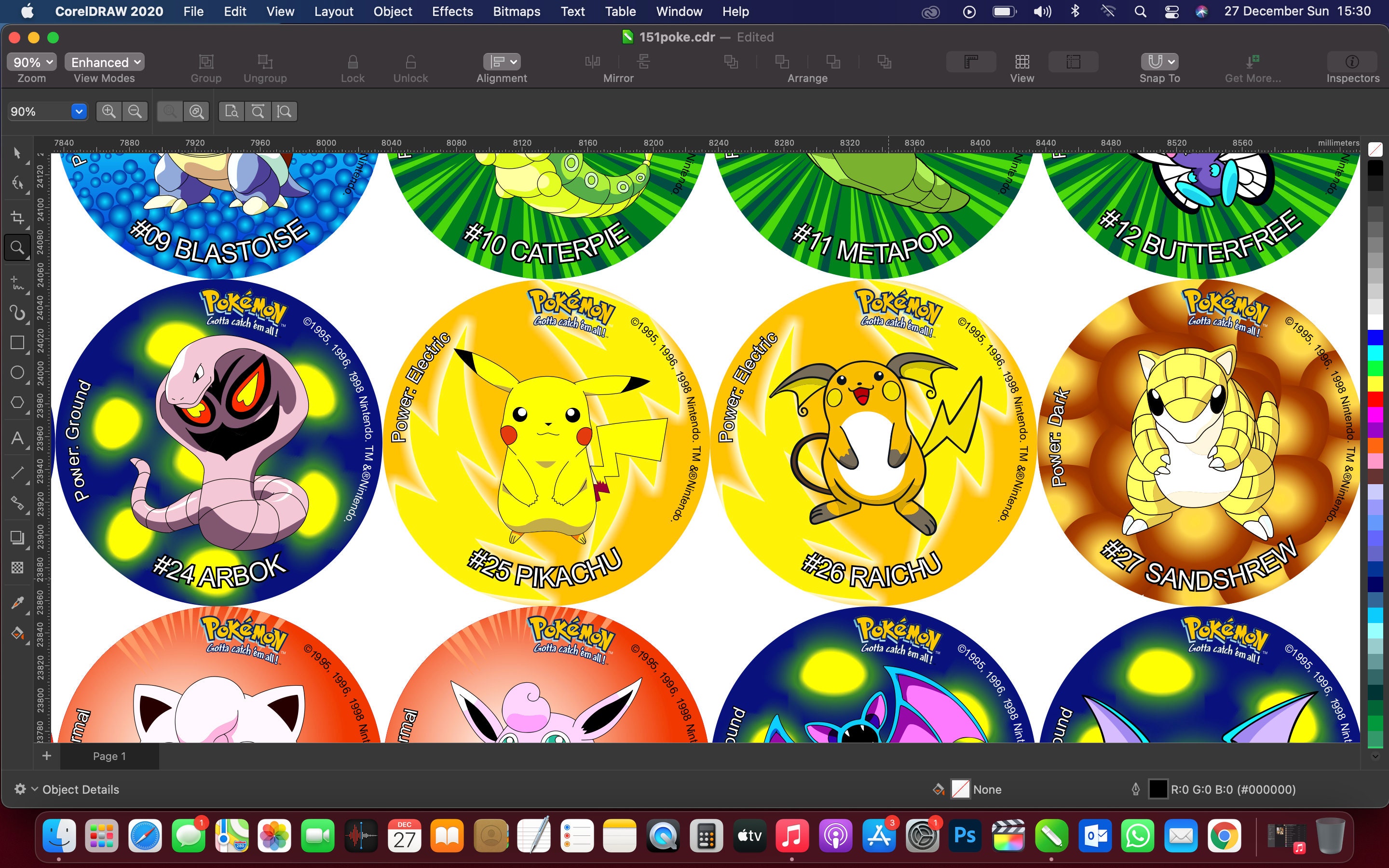Open the zoom level dropdown
Image resolution: width=1389 pixels, height=868 pixels.
(x=79, y=111)
